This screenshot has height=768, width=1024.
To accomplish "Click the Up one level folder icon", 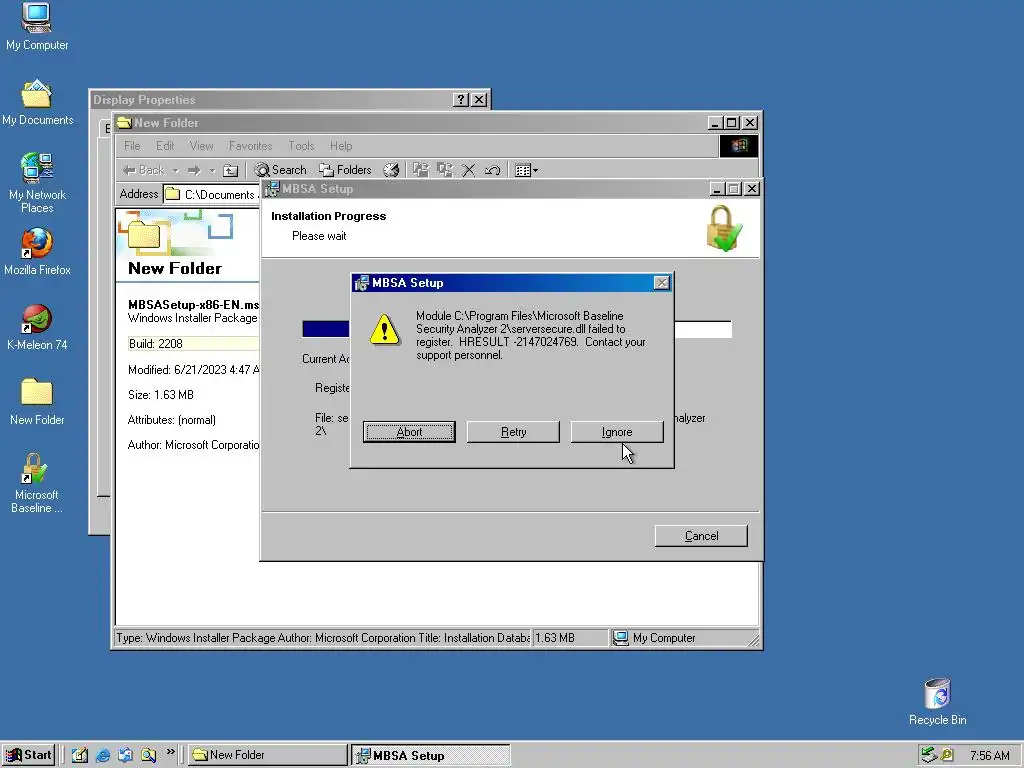I will [231, 170].
